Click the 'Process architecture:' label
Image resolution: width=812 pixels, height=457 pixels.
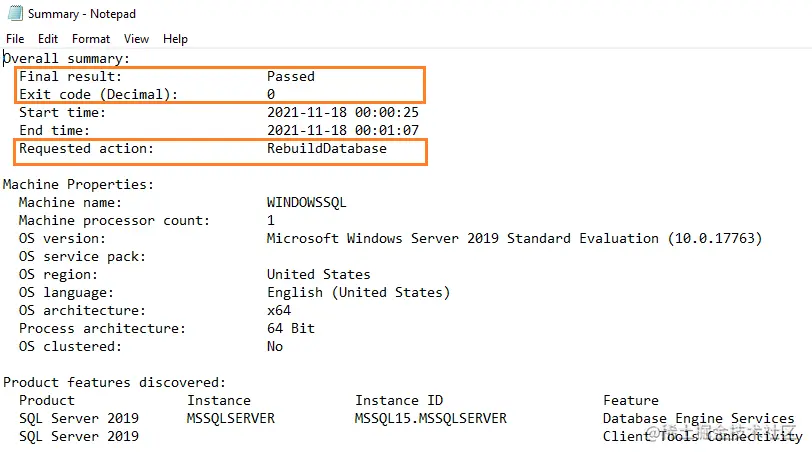tap(103, 329)
